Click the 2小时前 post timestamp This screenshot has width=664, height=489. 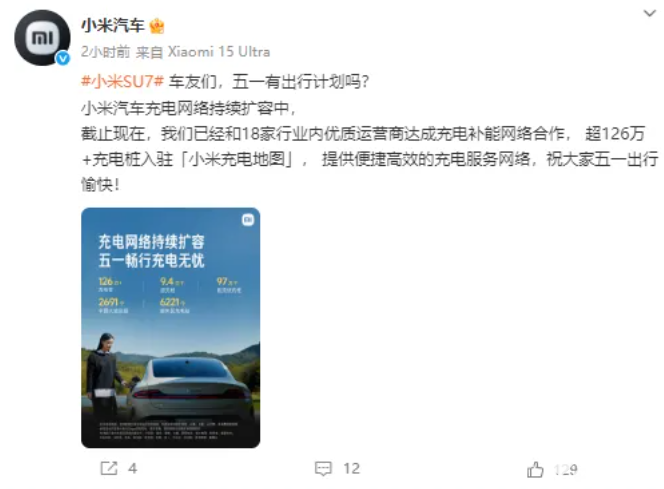point(105,52)
